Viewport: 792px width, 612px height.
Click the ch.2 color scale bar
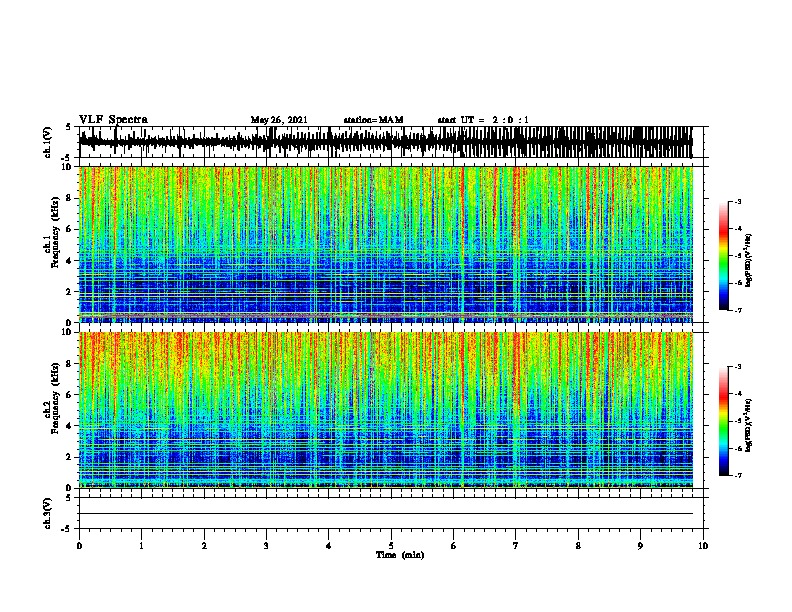724,421
